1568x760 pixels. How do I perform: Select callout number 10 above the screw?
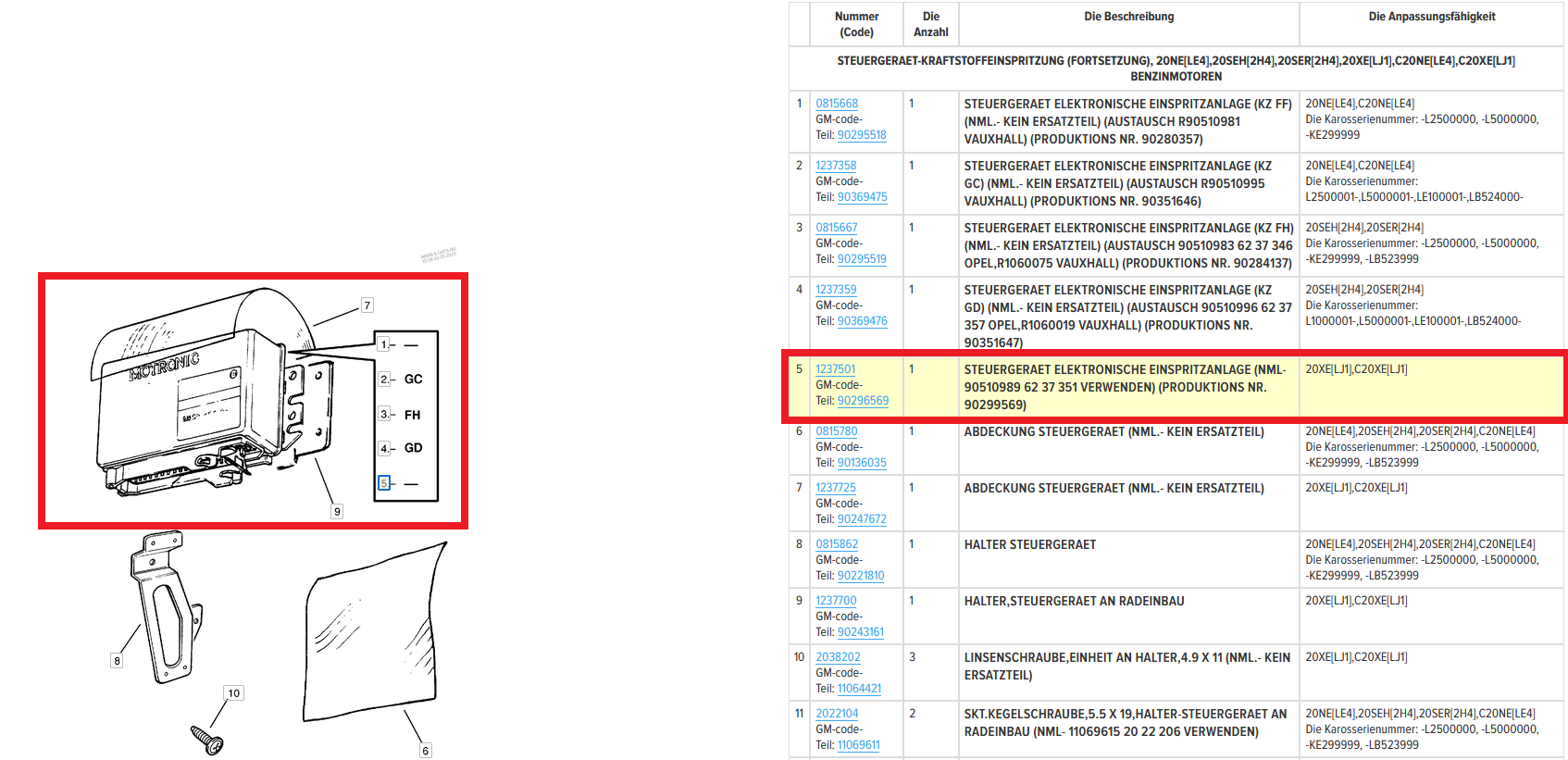click(x=234, y=693)
